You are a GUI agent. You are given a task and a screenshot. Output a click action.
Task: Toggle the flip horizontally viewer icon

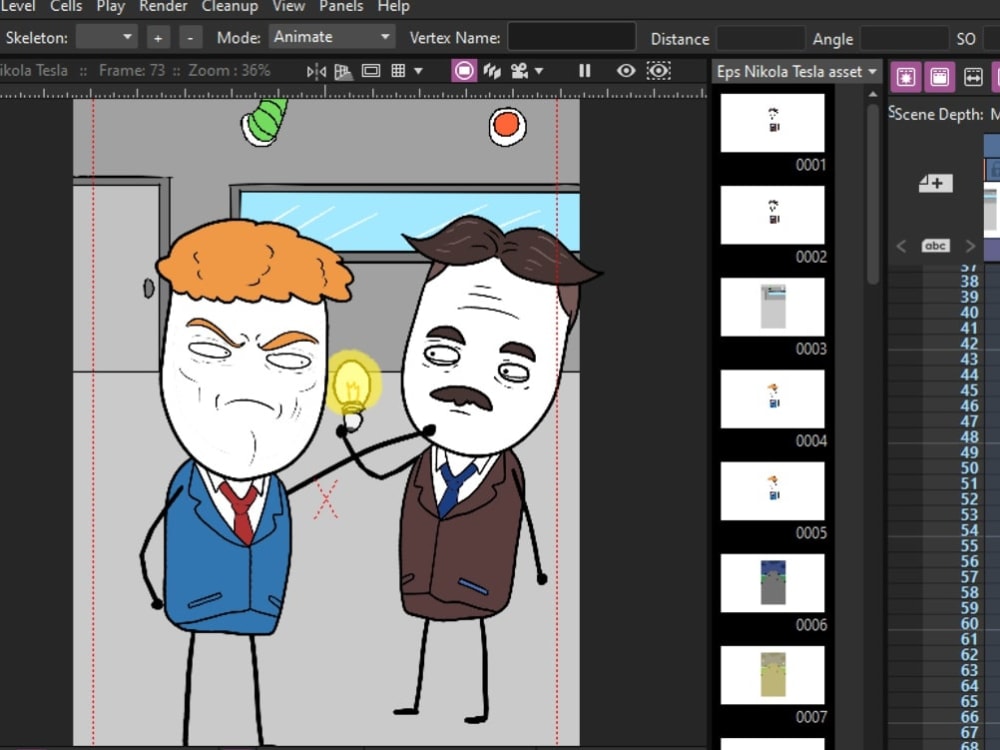click(316, 71)
